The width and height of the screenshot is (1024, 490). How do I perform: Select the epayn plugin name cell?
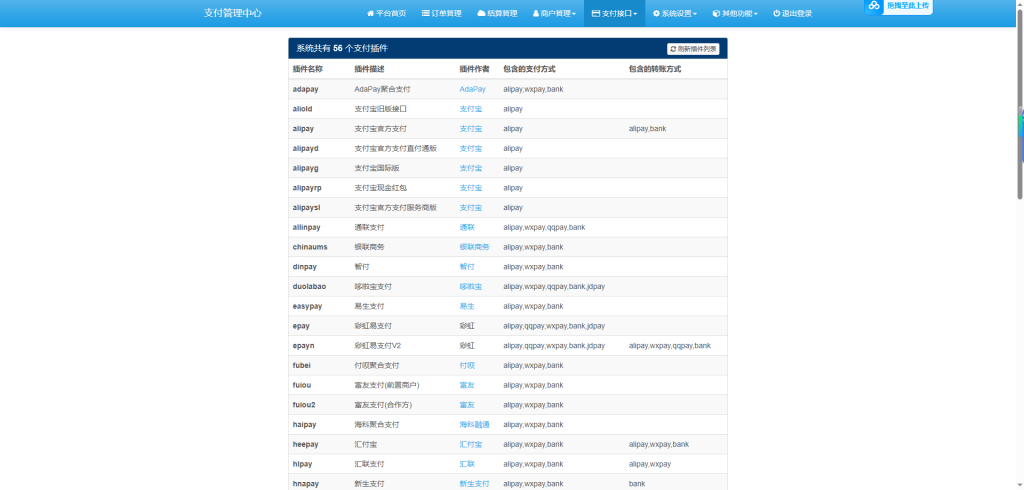(x=304, y=346)
